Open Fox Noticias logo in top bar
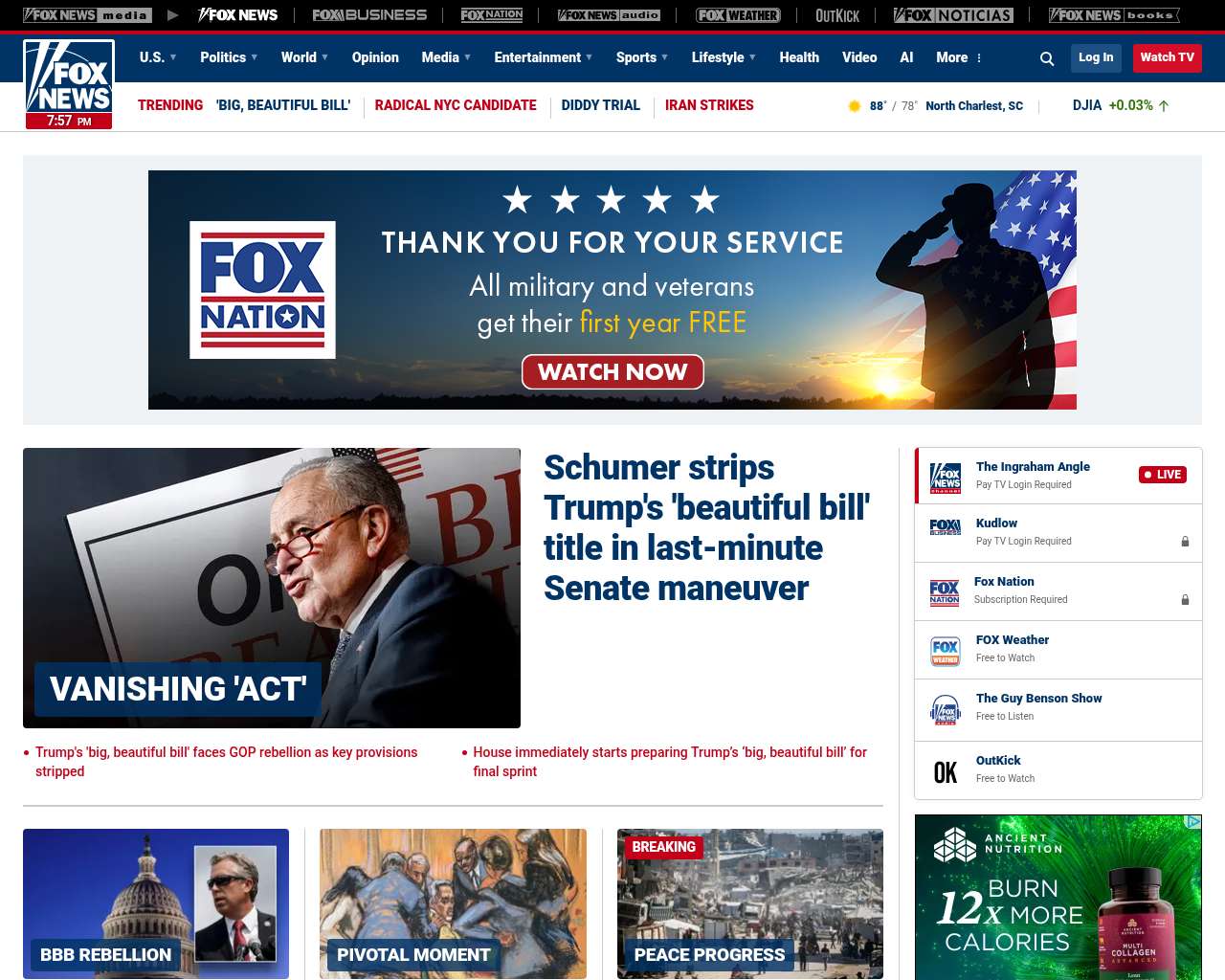The height and width of the screenshot is (980, 1225). (x=953, y=15)
